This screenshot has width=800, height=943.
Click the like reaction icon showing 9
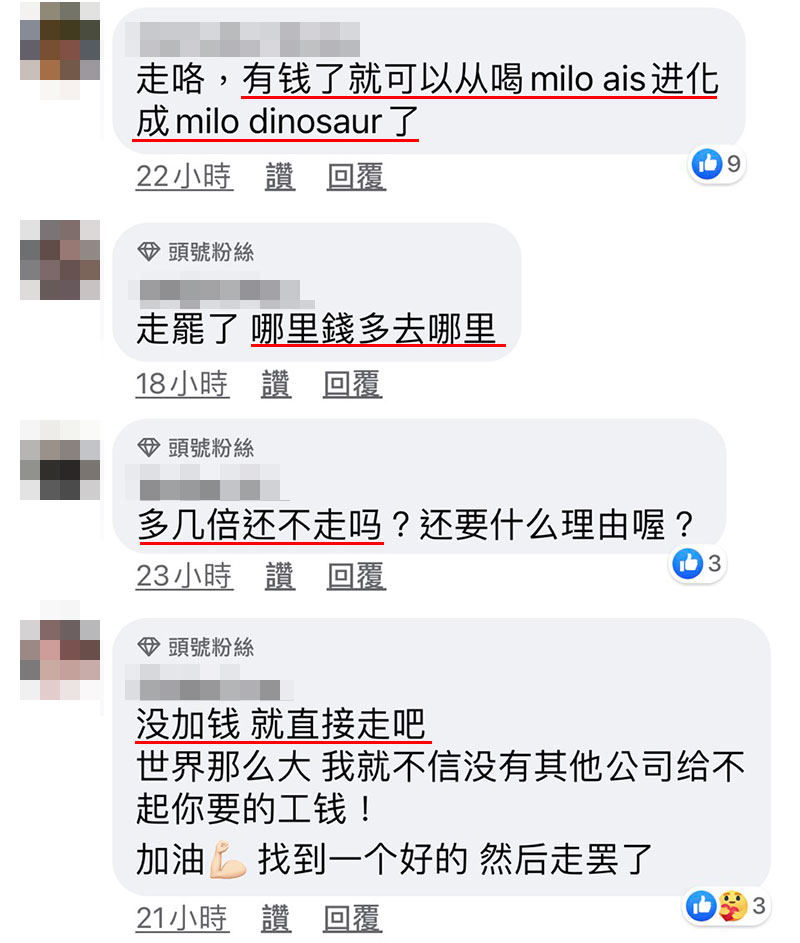coord(707,164)
